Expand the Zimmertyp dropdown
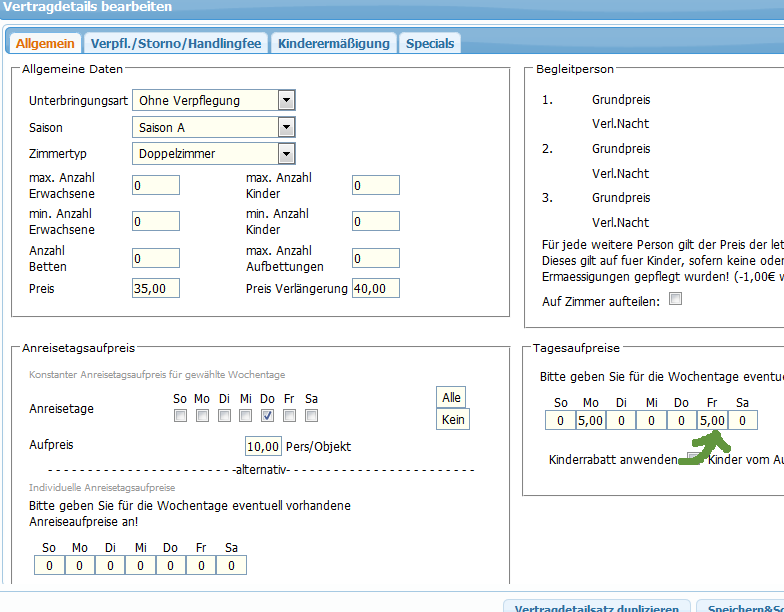Screen dimensions: 784x612 [x=286, y=153]
